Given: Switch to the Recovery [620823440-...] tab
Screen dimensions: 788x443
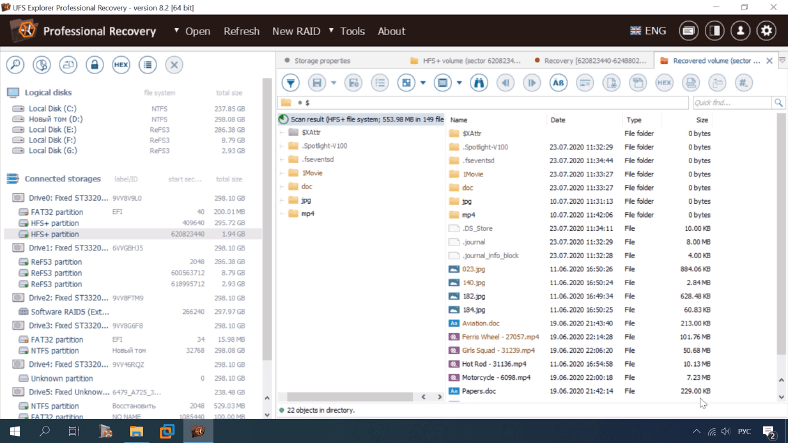Looking at the screenshot, I should (591, 61).
